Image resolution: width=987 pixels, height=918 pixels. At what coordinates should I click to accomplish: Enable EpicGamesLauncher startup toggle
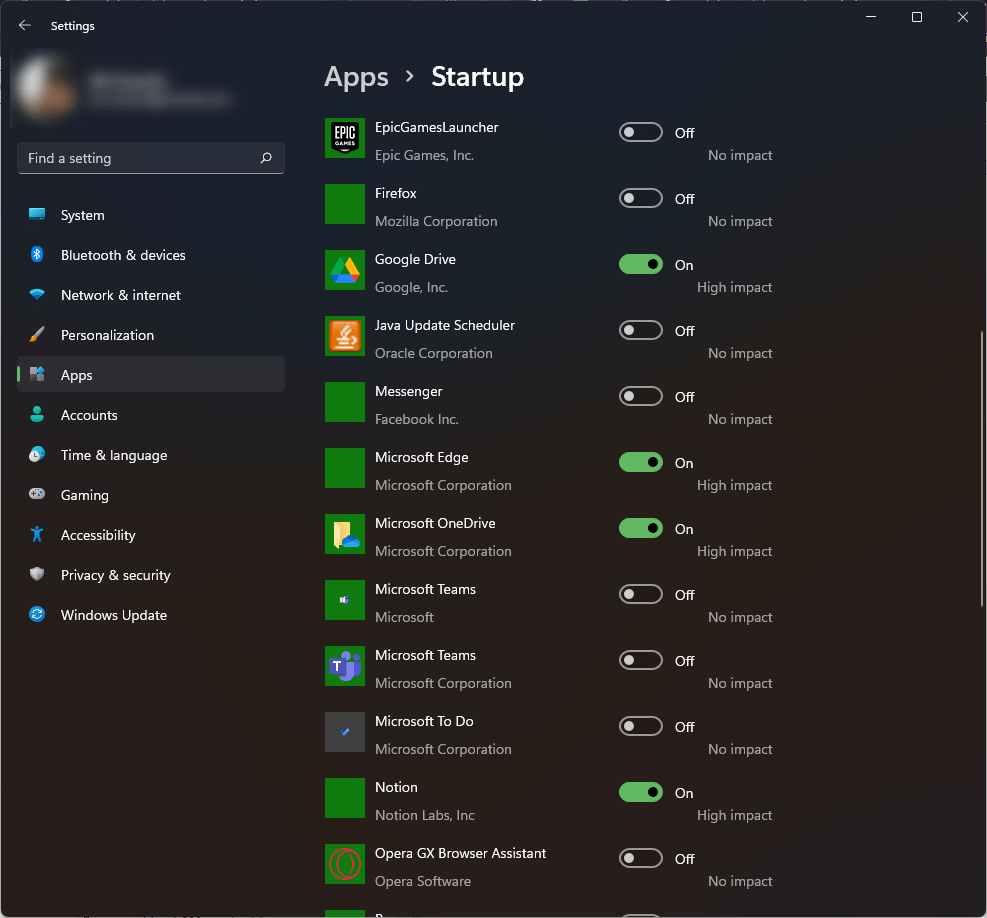[641, 132]
